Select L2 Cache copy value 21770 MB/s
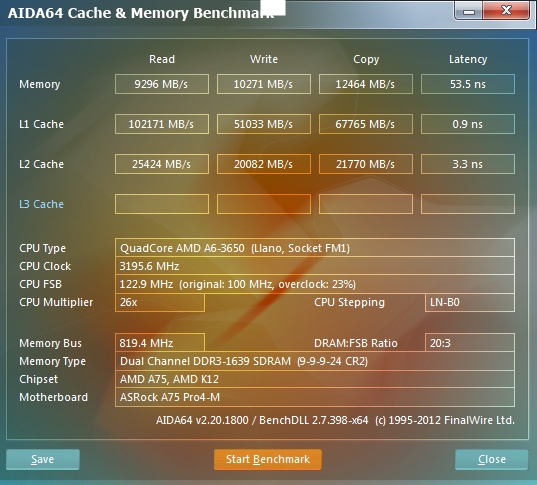This screenshot has height=485, width=537. tap(366, 164)
